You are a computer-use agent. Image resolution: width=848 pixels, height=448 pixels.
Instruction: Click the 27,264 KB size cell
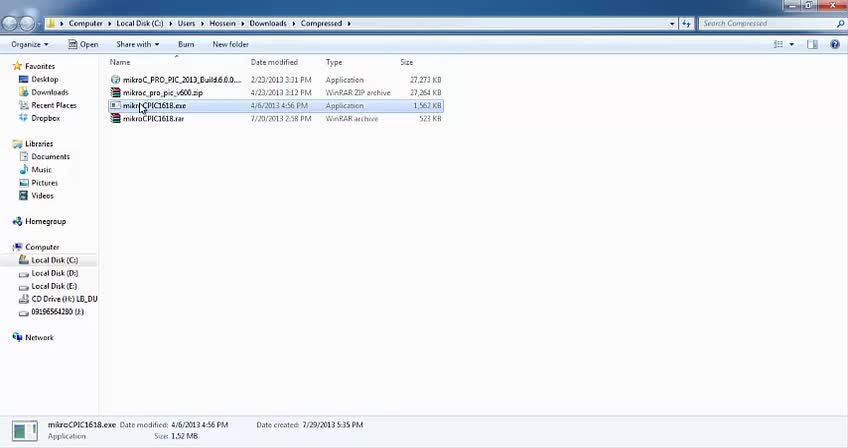(426, 93)
